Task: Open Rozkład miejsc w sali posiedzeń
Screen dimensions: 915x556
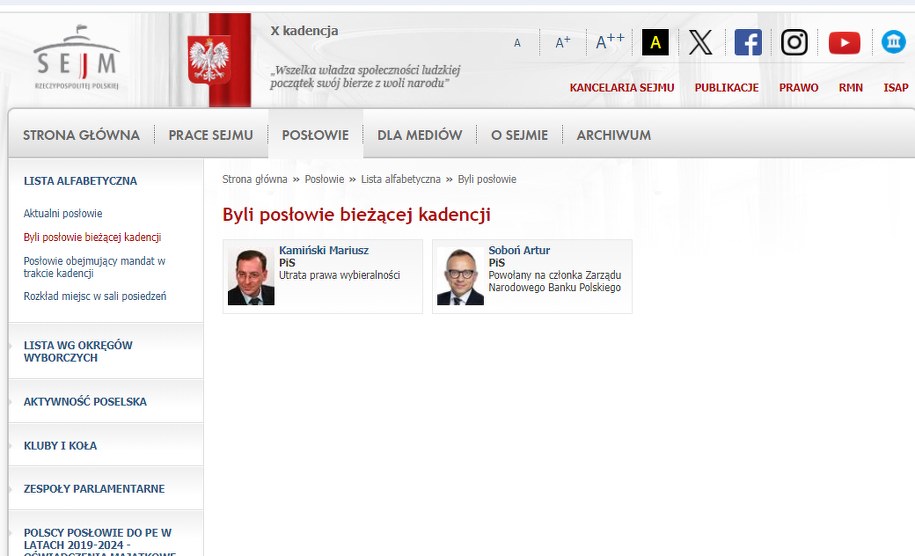Action: (x=95, y=296)
